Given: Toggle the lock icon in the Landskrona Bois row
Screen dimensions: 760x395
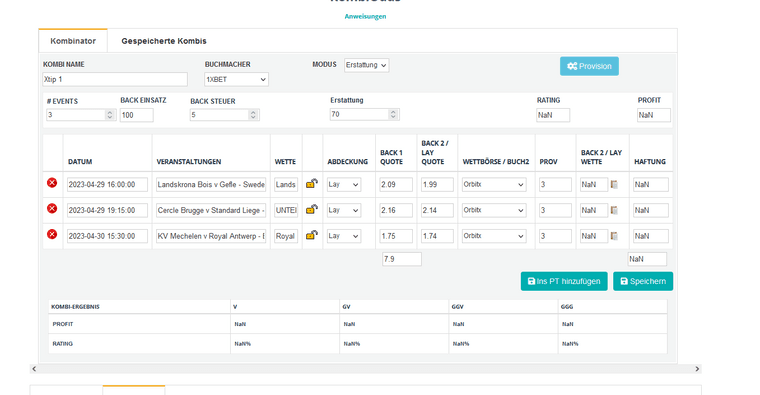Looking at the screenshot, I should (312, 184).
